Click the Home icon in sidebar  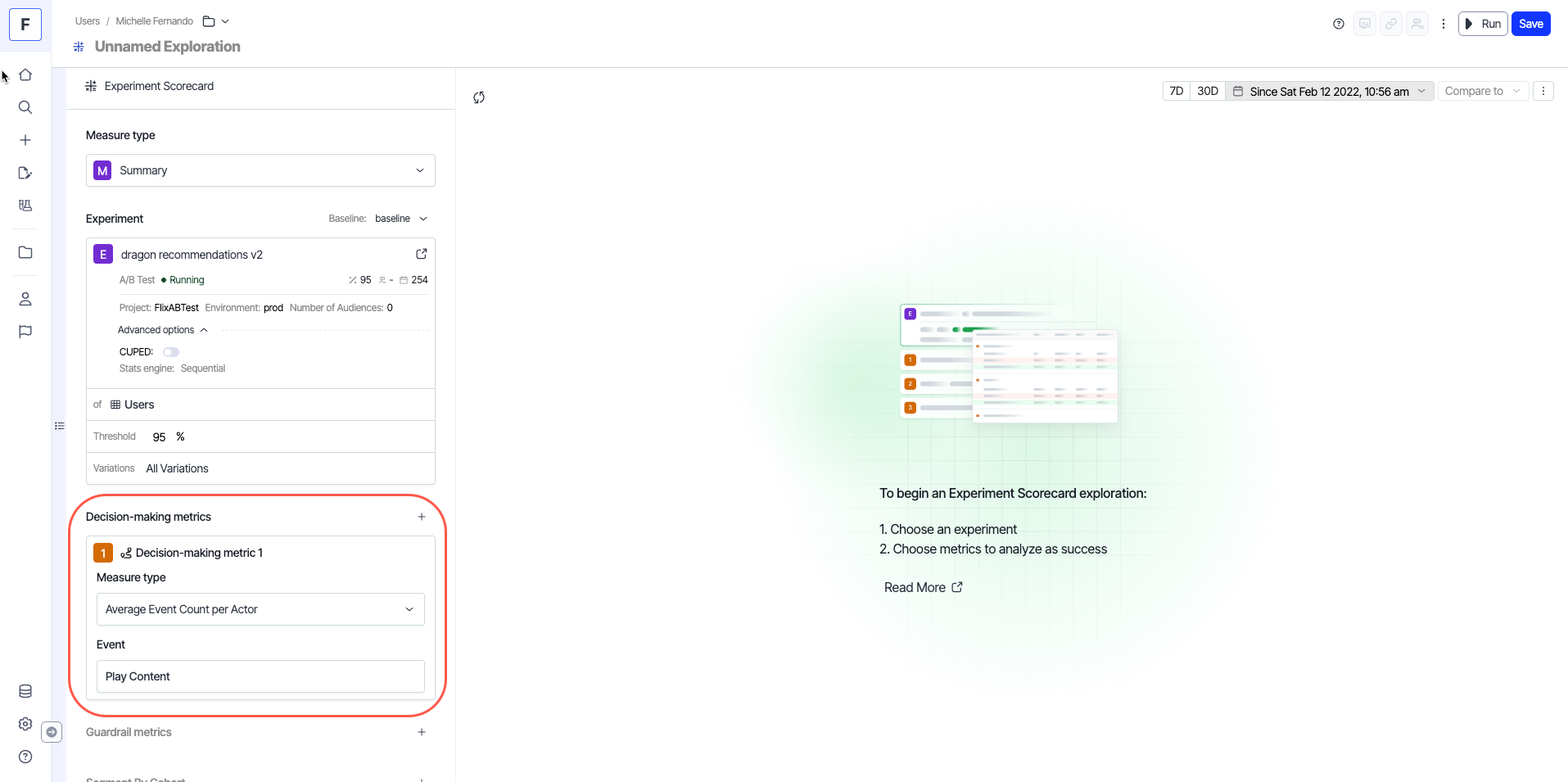click(x=25, y=75)
